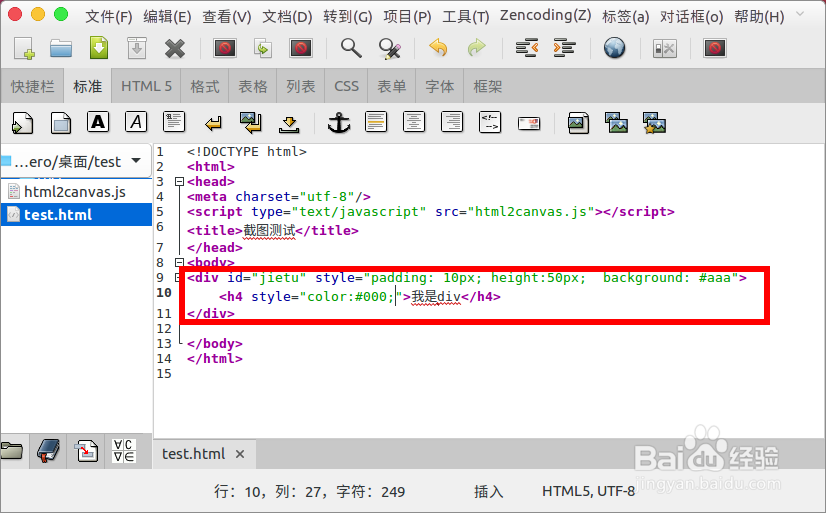
Task: Center-align the text
Action: 414,122
